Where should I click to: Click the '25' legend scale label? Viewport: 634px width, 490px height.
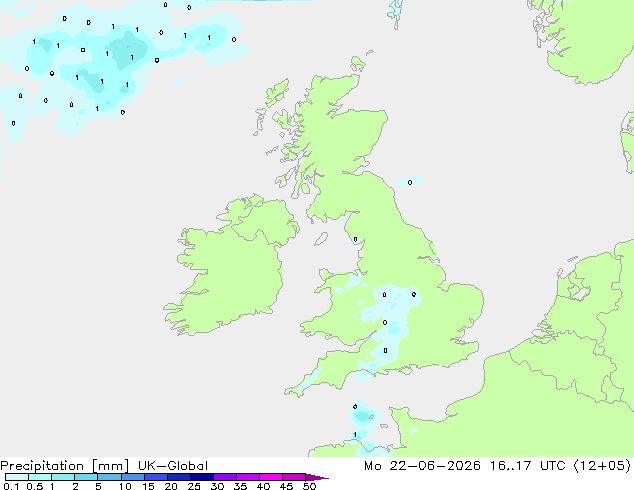(194, 486)
